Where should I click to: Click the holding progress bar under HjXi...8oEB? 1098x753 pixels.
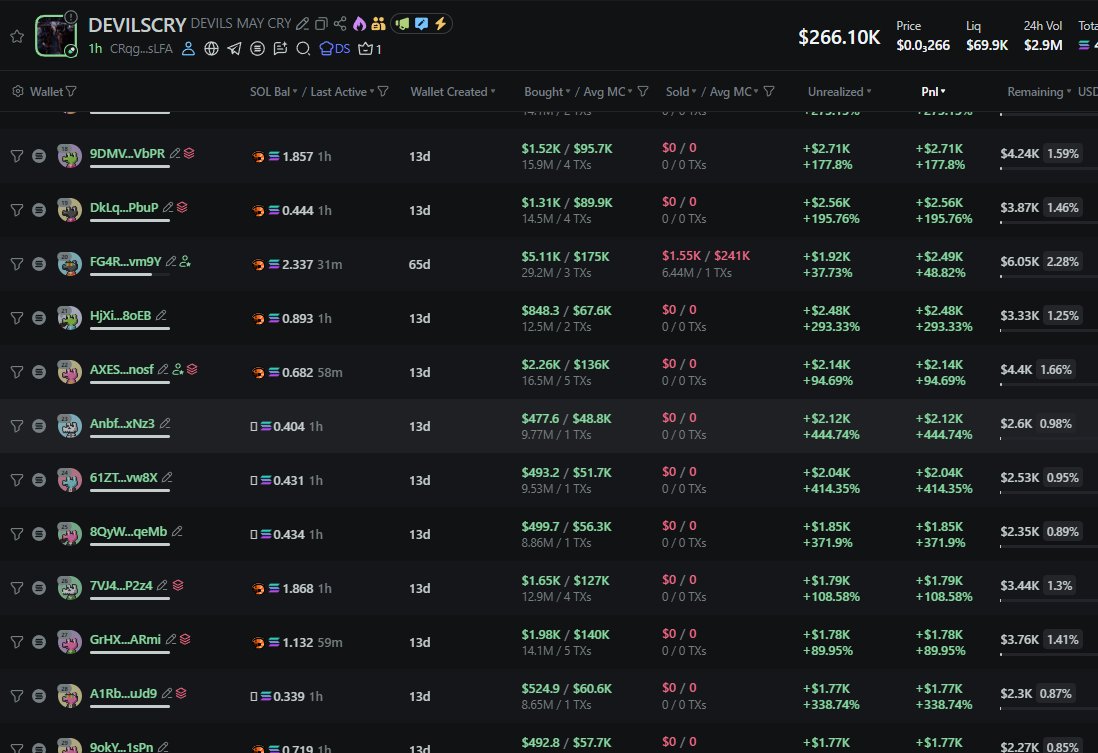tap(129, 328)
